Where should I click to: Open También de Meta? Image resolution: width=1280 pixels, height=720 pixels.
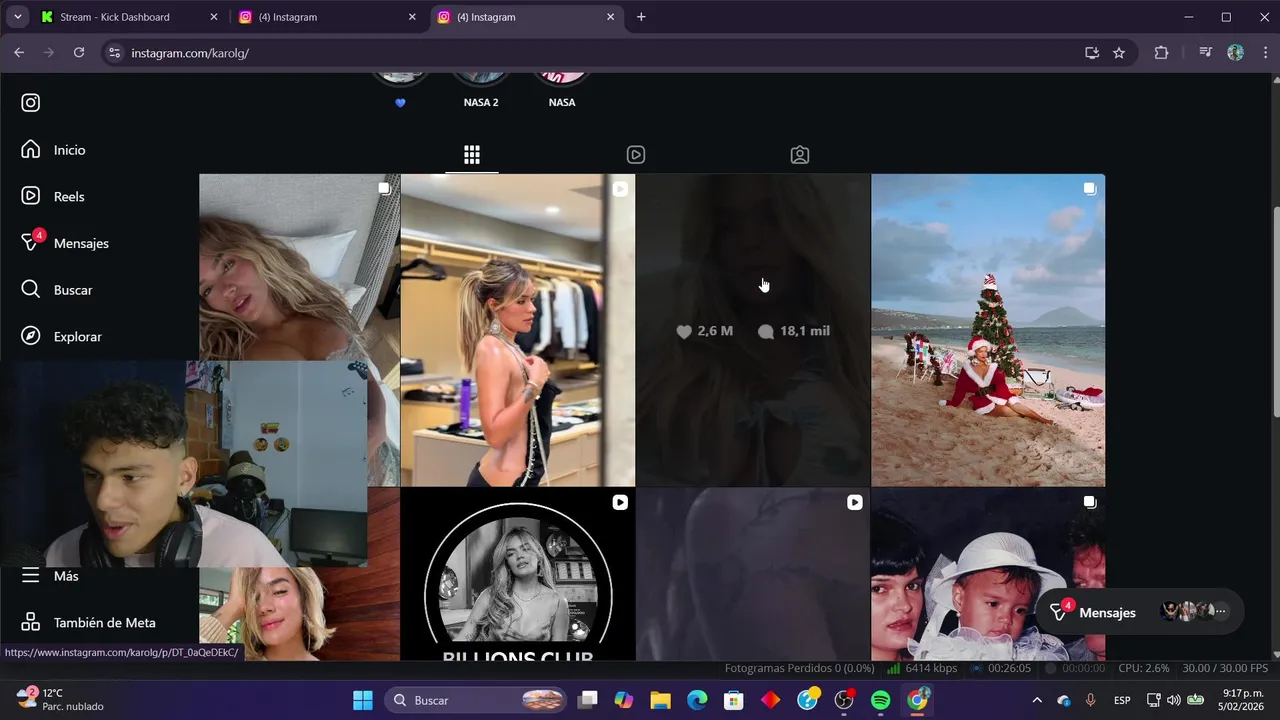coord(88,622)
